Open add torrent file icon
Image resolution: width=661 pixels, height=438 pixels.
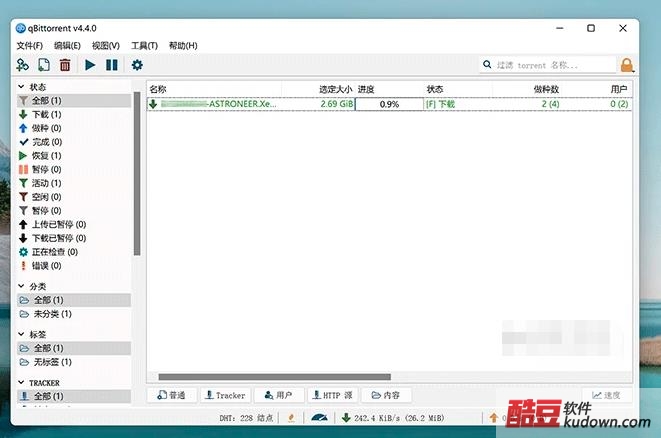click(x=44, y=65)
